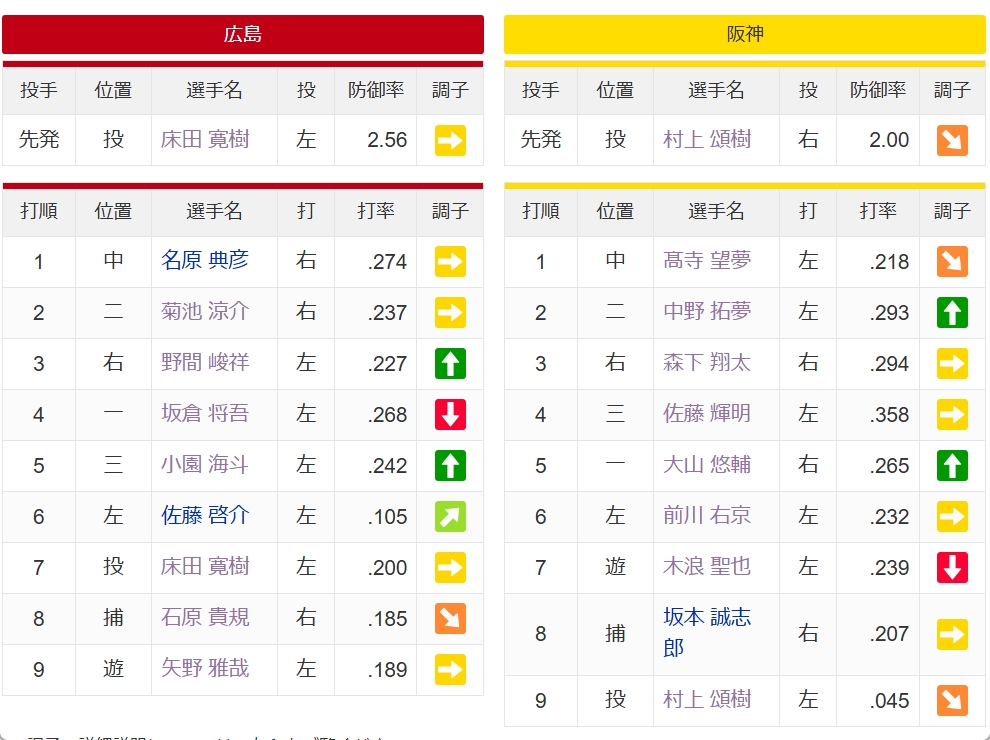Open starting pitcher 村上 頌樹 player link
This screenshot has width=990, height=740.
coord(707,139)
